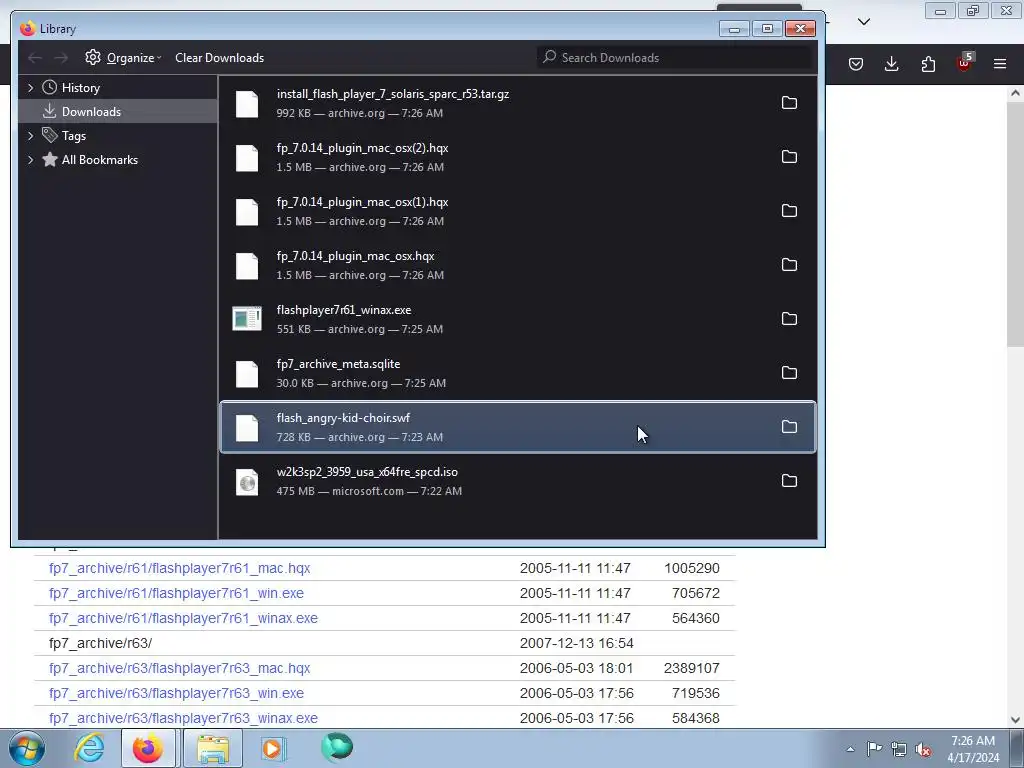
Task: Click the 1005290 size cell
Action: 692,568
